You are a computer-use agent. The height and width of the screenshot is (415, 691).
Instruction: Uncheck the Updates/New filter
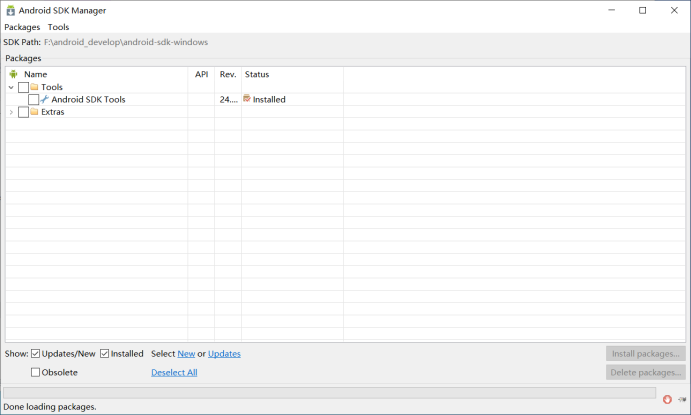pyautogui.click(x=36, y=354)
